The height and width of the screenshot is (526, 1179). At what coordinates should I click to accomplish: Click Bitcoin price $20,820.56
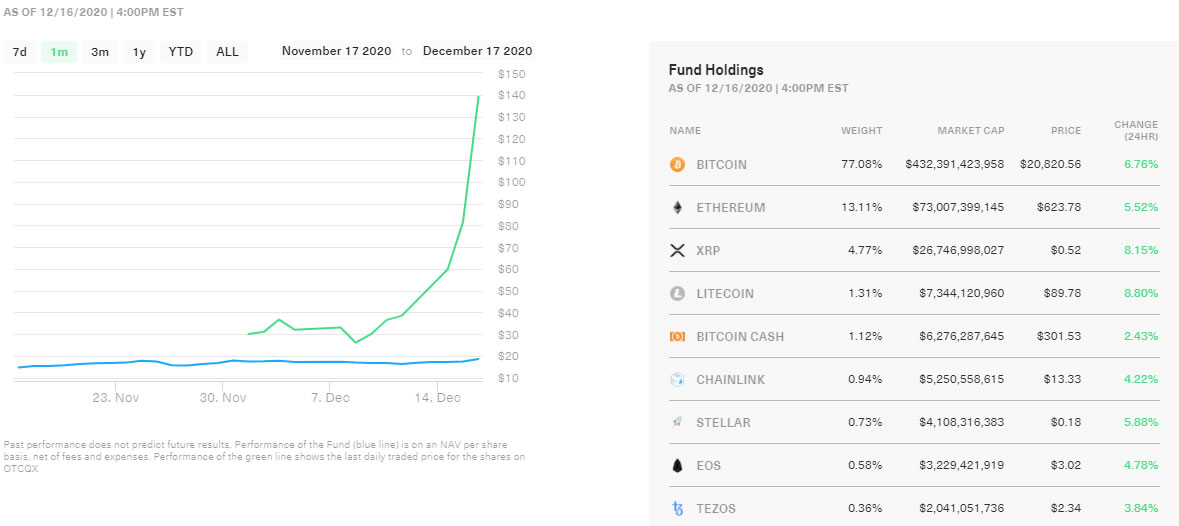(1050, 164)
